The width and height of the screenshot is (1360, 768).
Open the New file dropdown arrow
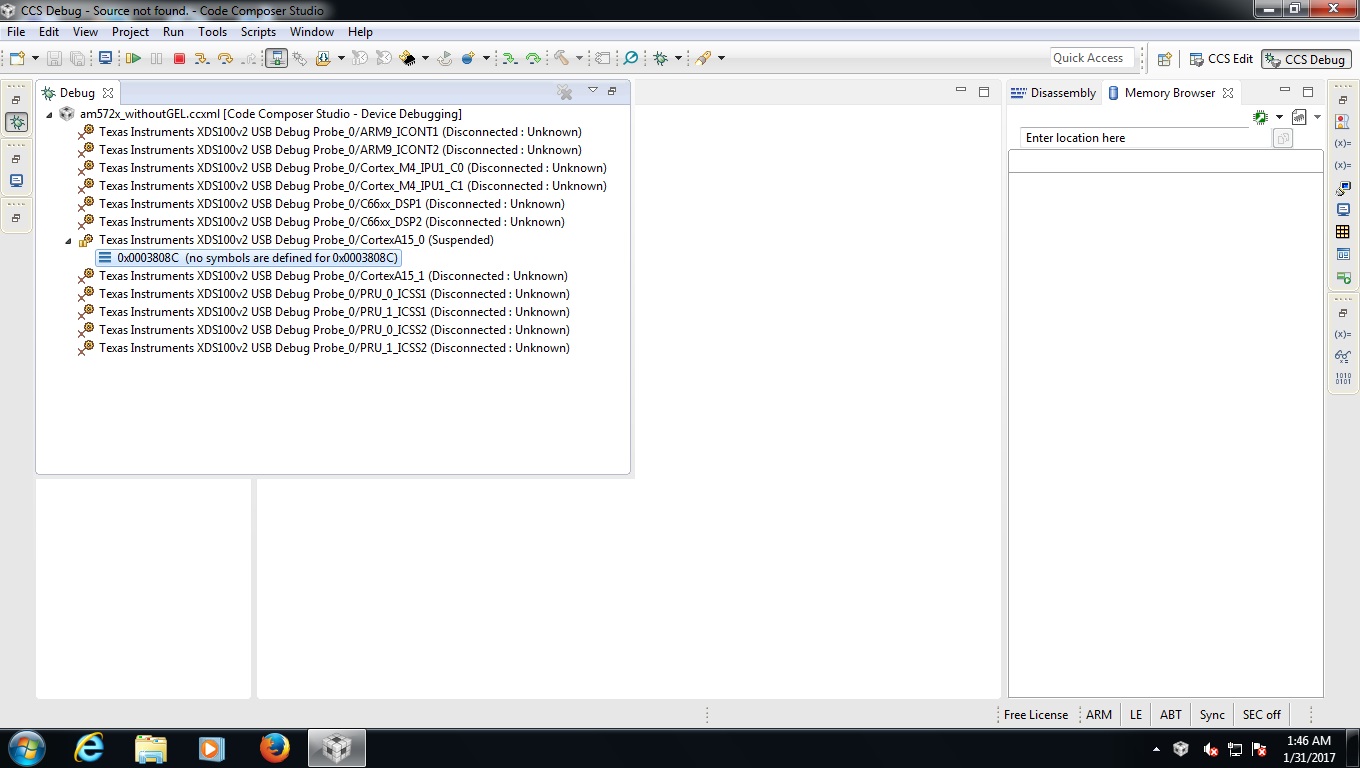(x=35, y=58)
